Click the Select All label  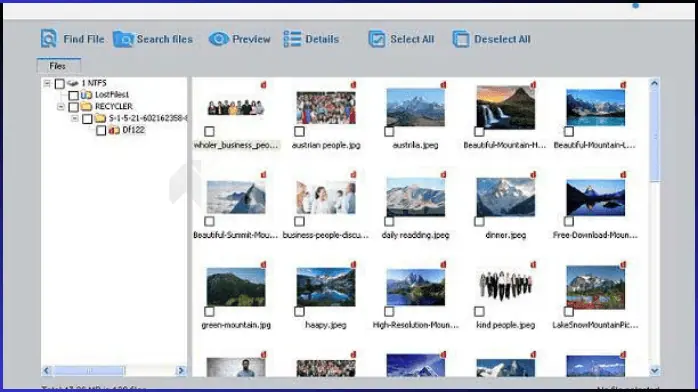[412, 39]
